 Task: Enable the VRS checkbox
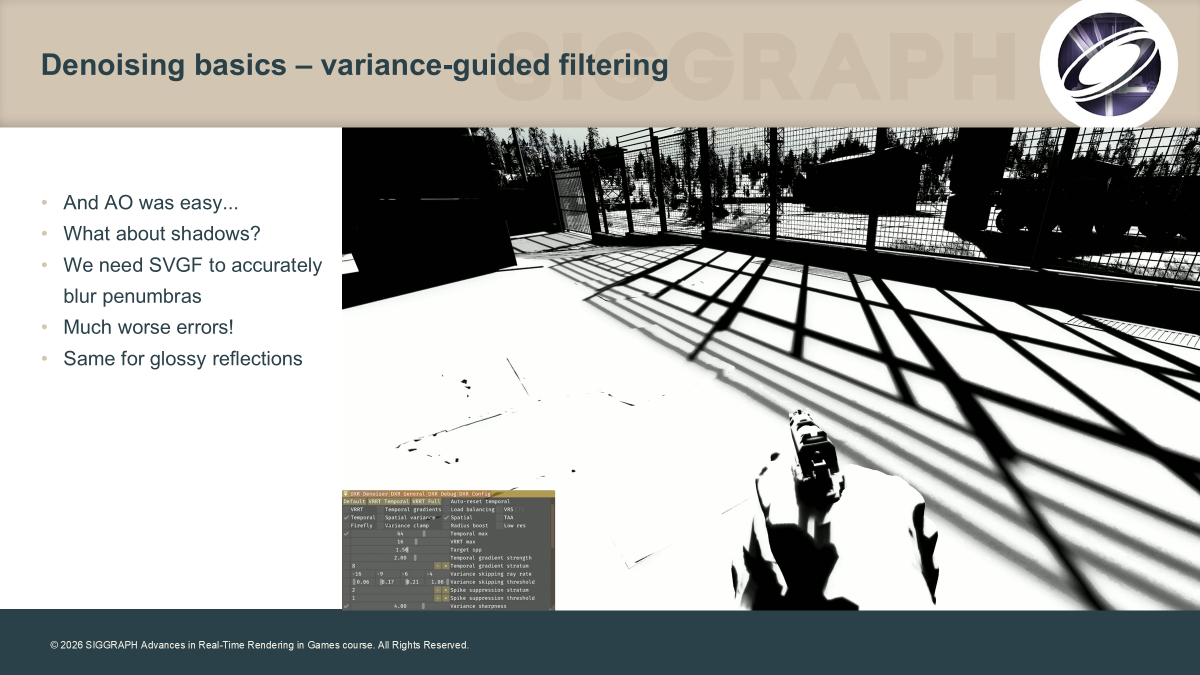[500, 509]
